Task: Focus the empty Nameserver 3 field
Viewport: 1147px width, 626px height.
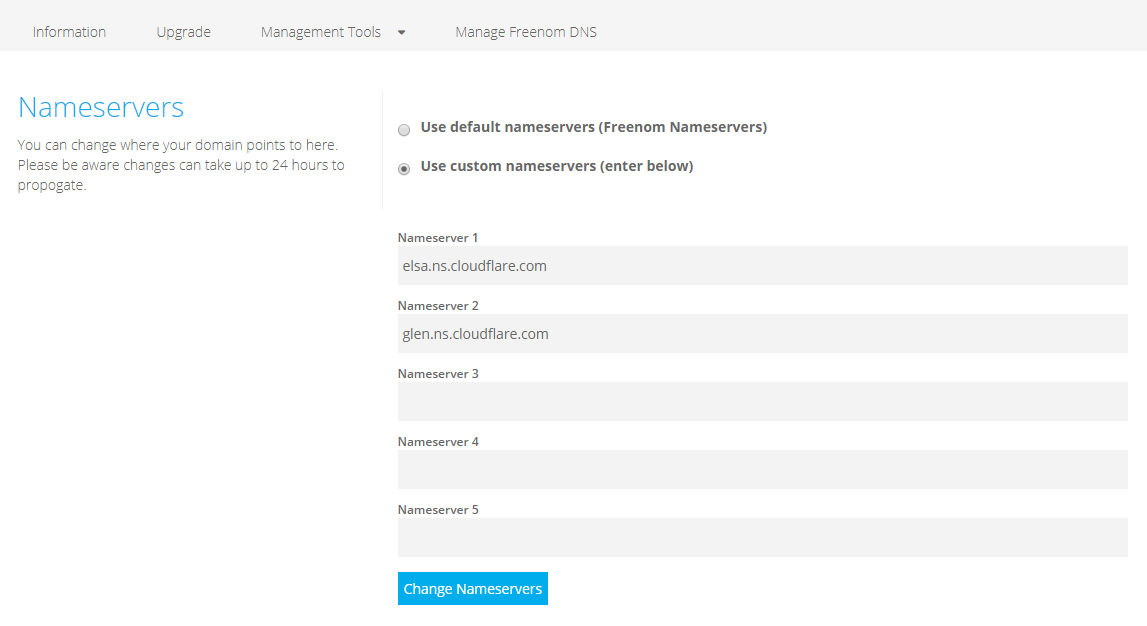Action: (x=762, y=401)
